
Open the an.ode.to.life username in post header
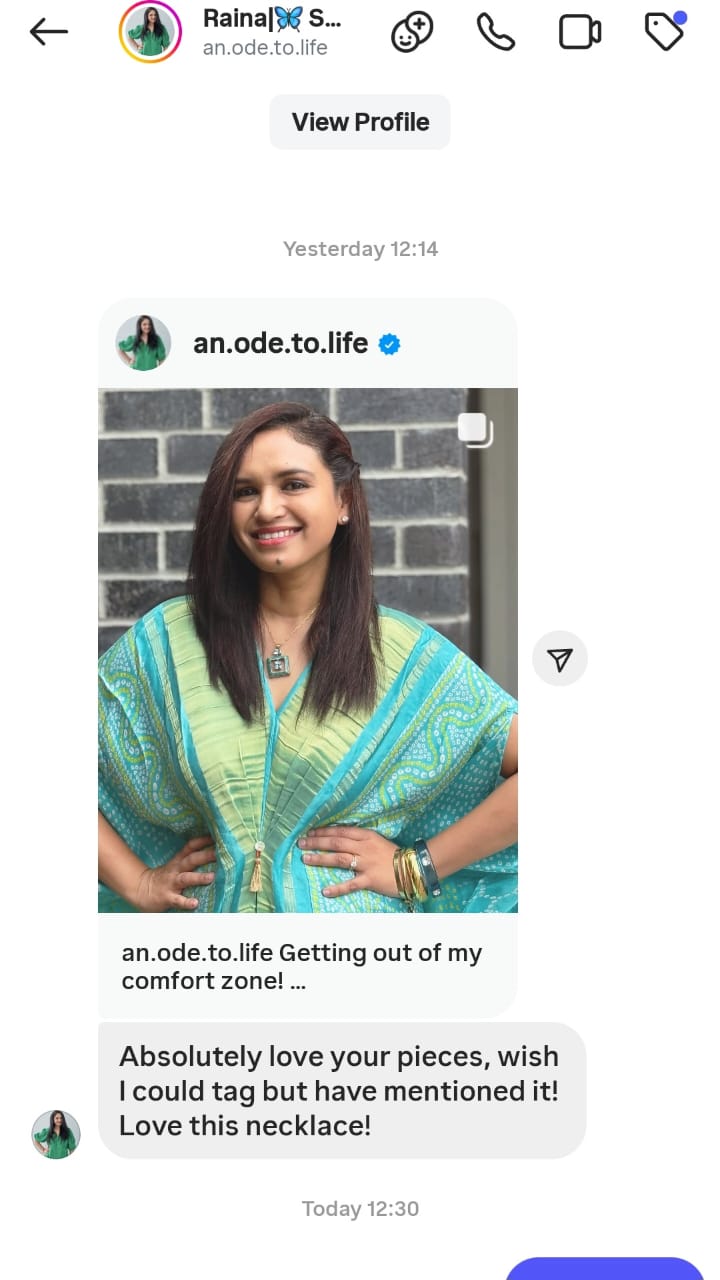[280, 343]
